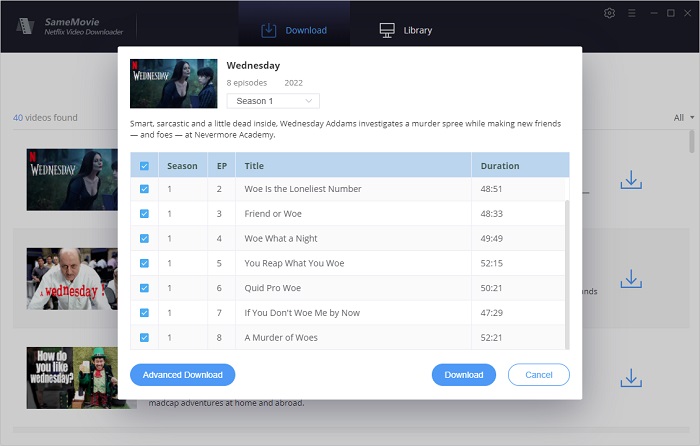Switch to the Download tab

[x=293, y=30]
